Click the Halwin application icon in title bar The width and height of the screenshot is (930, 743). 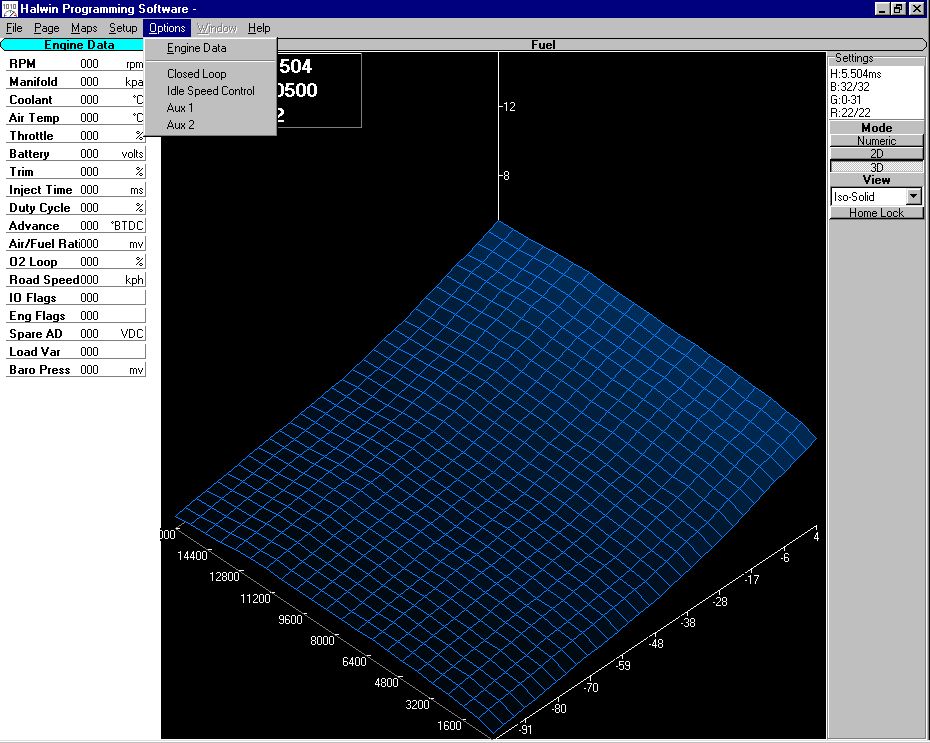9,9
